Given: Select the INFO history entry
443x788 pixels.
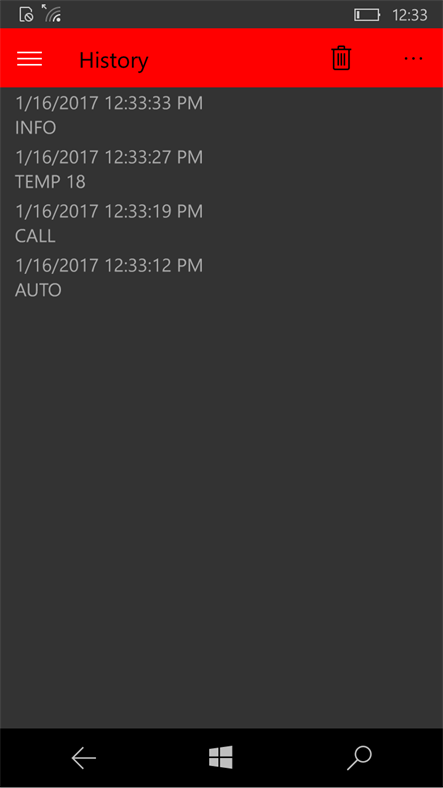Looking at the screenshot, I should point(222,115).
